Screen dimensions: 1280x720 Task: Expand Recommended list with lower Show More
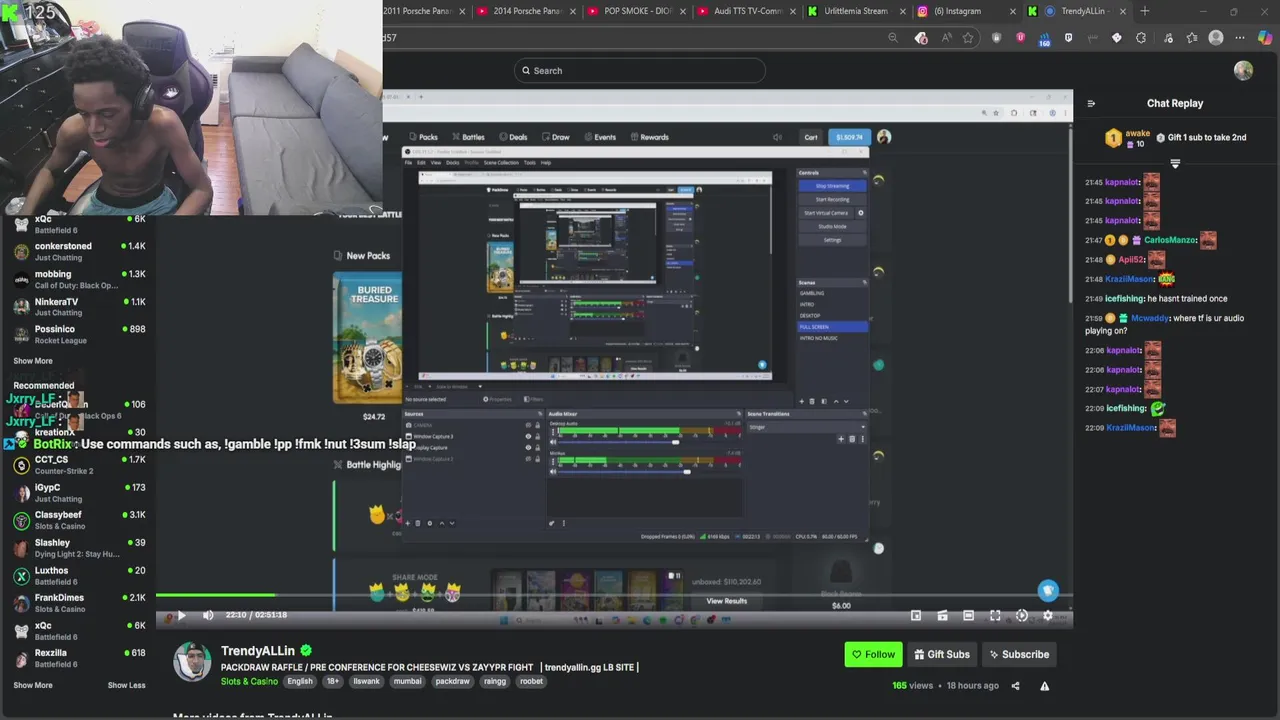click(x=33, y=685)
